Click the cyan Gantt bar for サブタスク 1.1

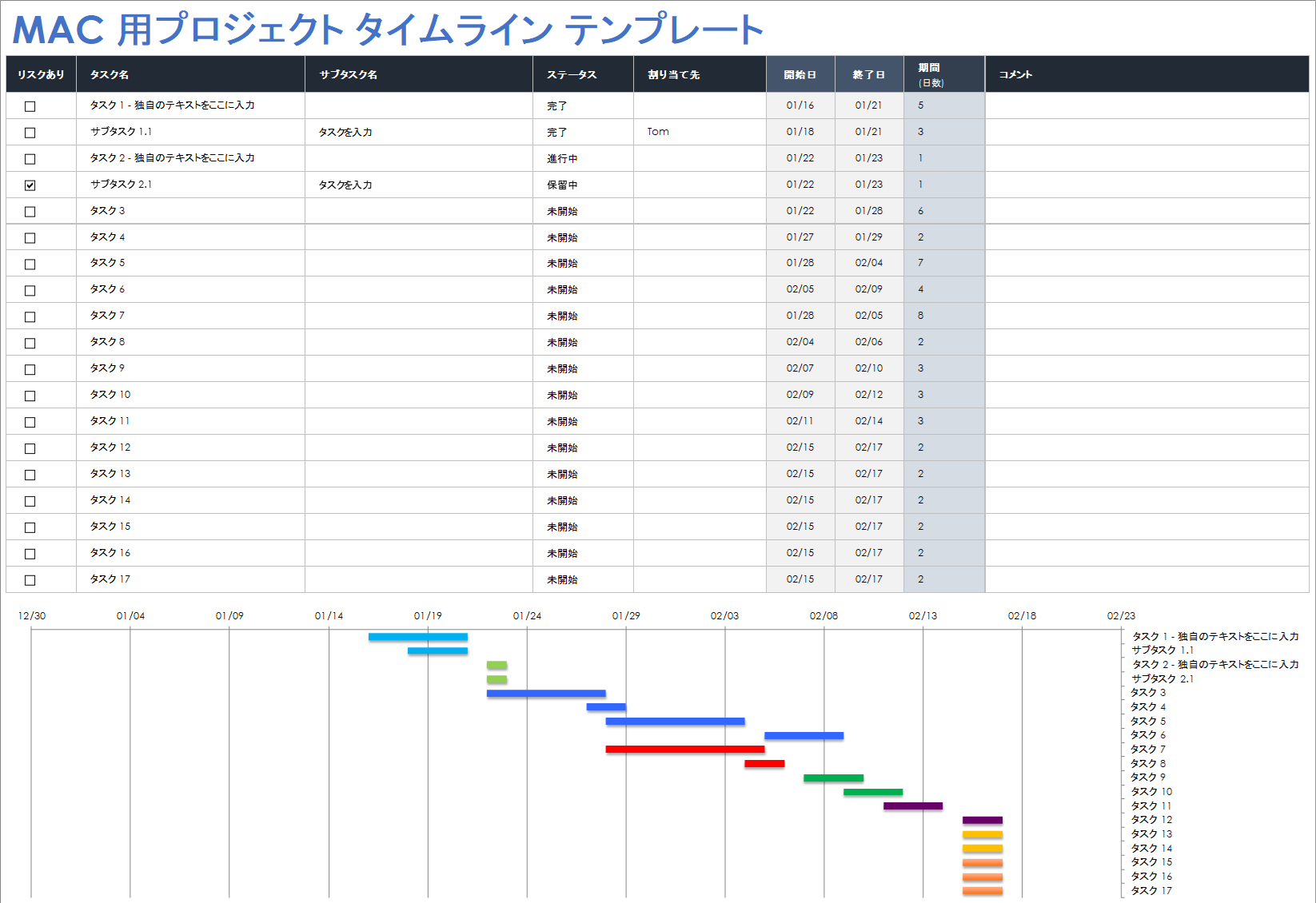pyautogui.click(x=438, y=651)
